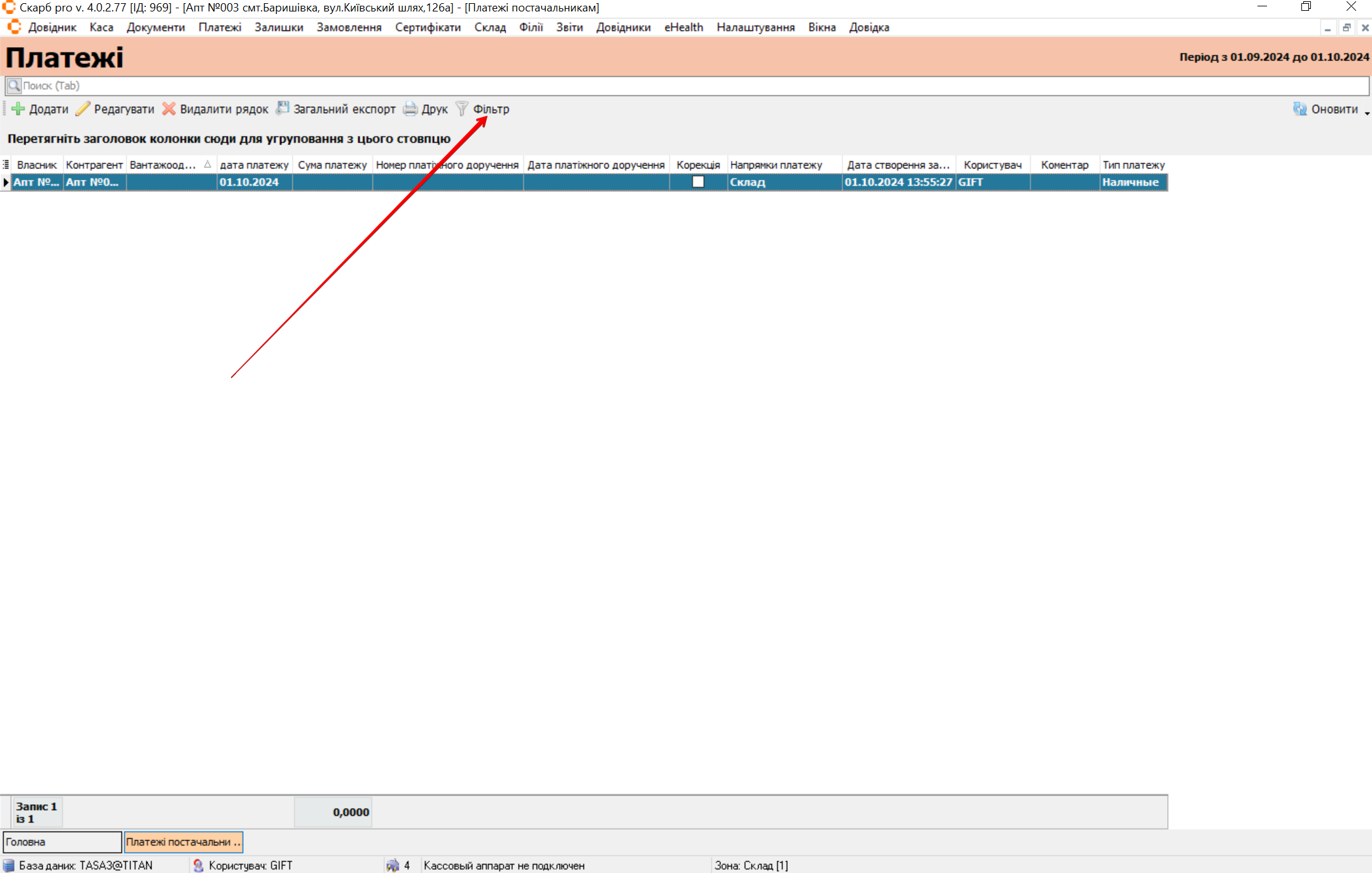This screenshot has height=873, width=1372.
Task: Open the eHealth menu
Action: (x=683, y=27)
